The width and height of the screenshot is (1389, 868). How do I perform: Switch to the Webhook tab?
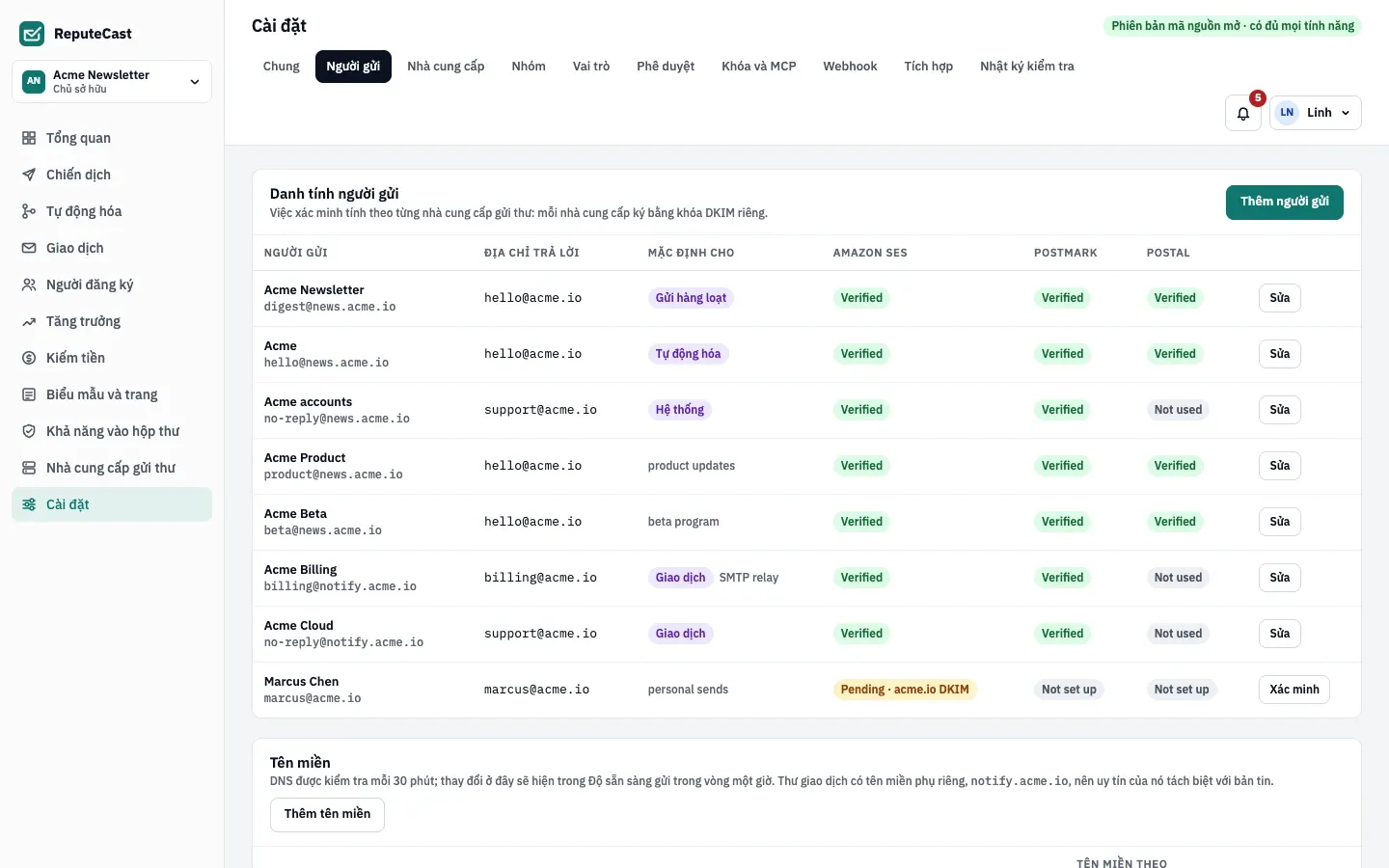[850, 67]
